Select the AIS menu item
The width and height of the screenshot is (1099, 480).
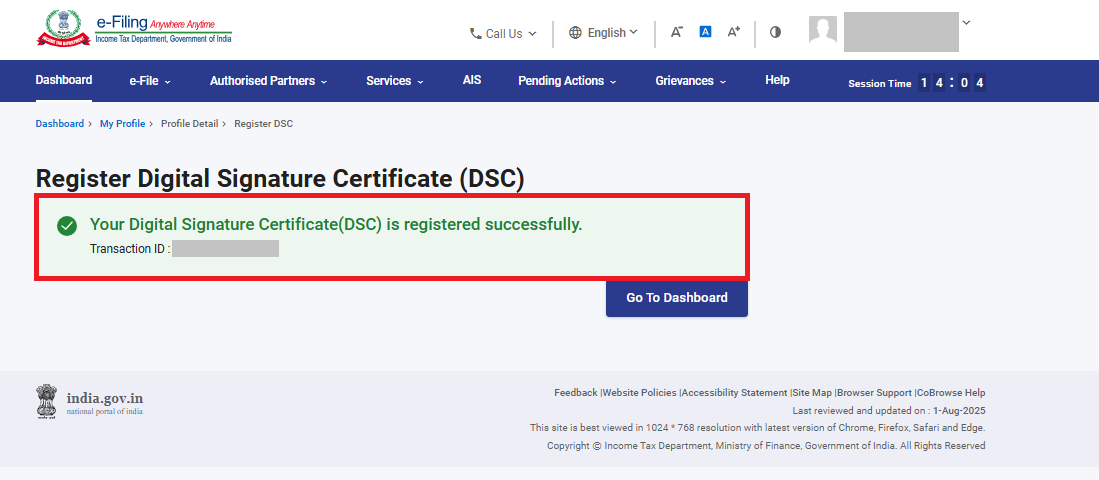[x=472, y=80]
